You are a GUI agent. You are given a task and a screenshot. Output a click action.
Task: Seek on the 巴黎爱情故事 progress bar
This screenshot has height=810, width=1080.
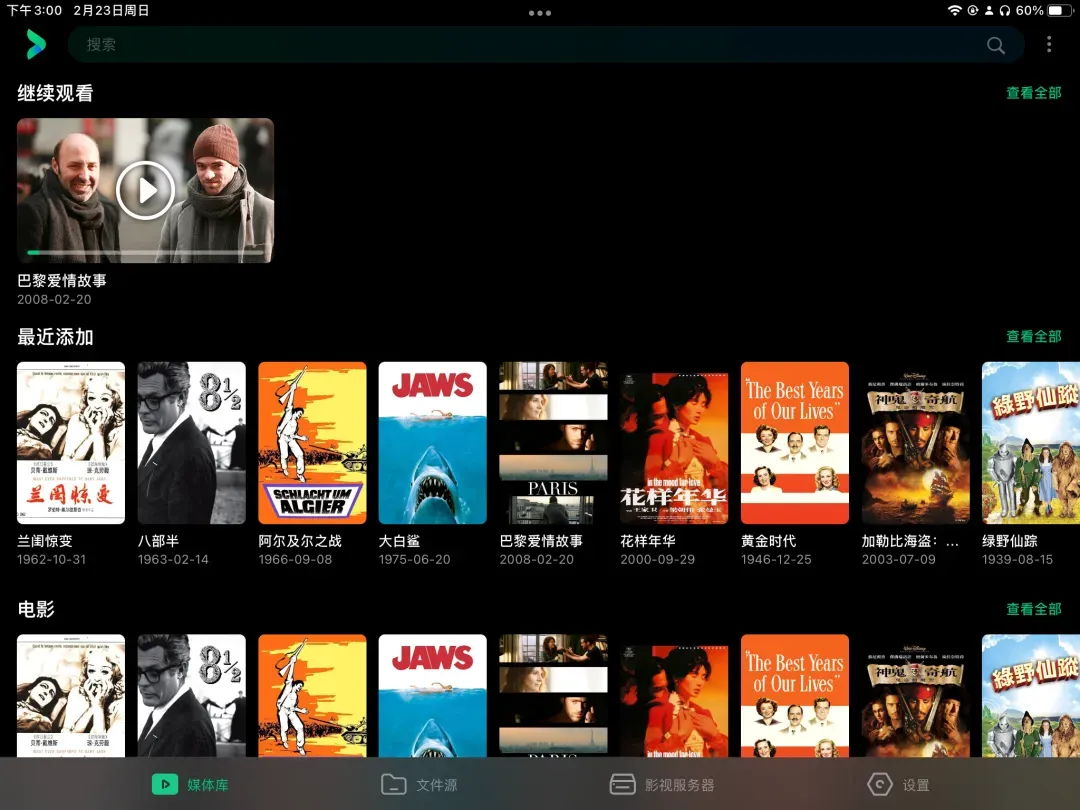[145, 253]
